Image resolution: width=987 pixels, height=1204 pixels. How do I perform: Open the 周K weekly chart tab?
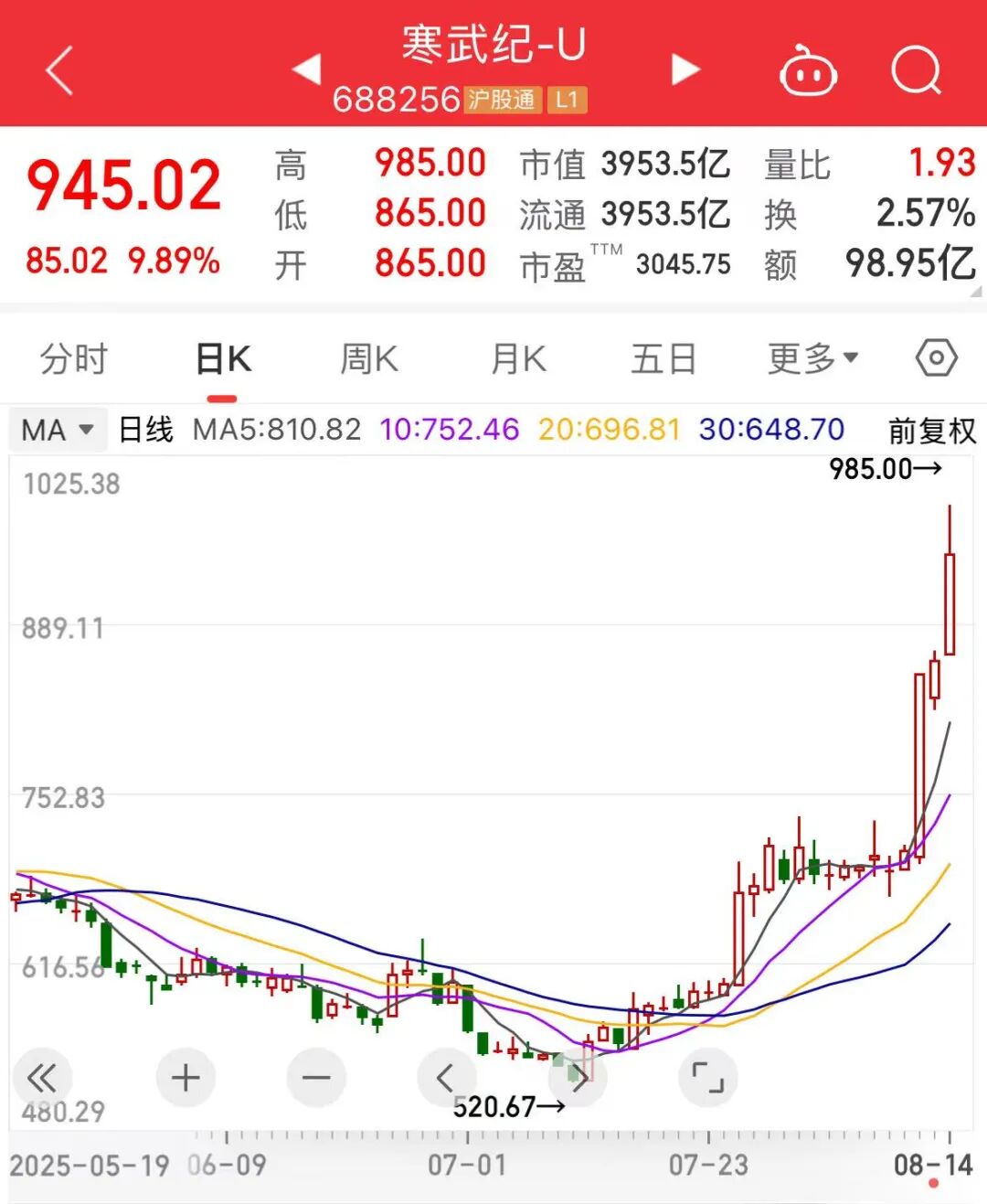[x=367, y=358]
